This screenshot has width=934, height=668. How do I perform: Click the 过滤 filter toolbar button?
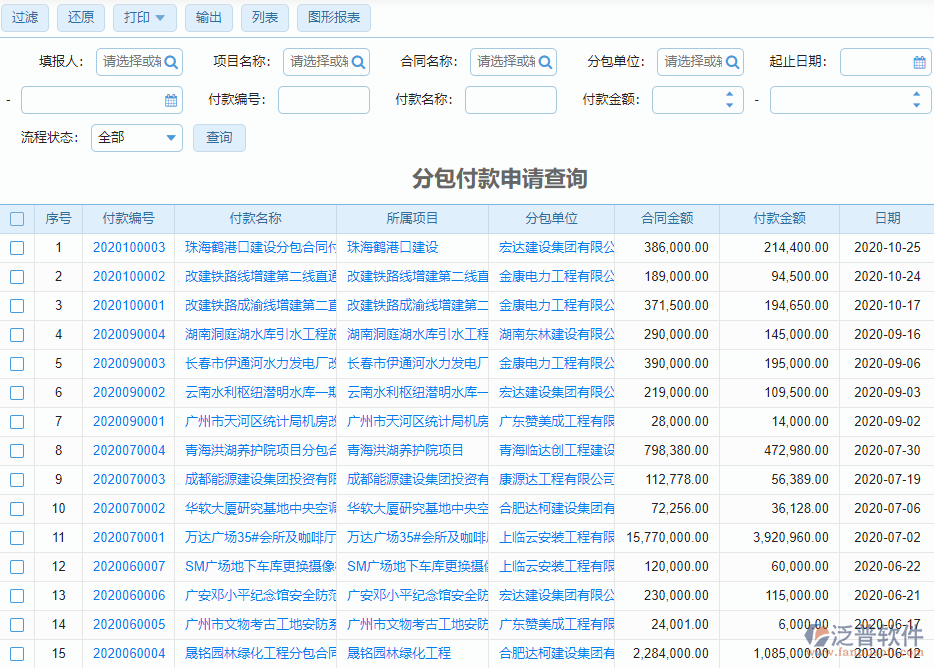[x=24, y=17]
